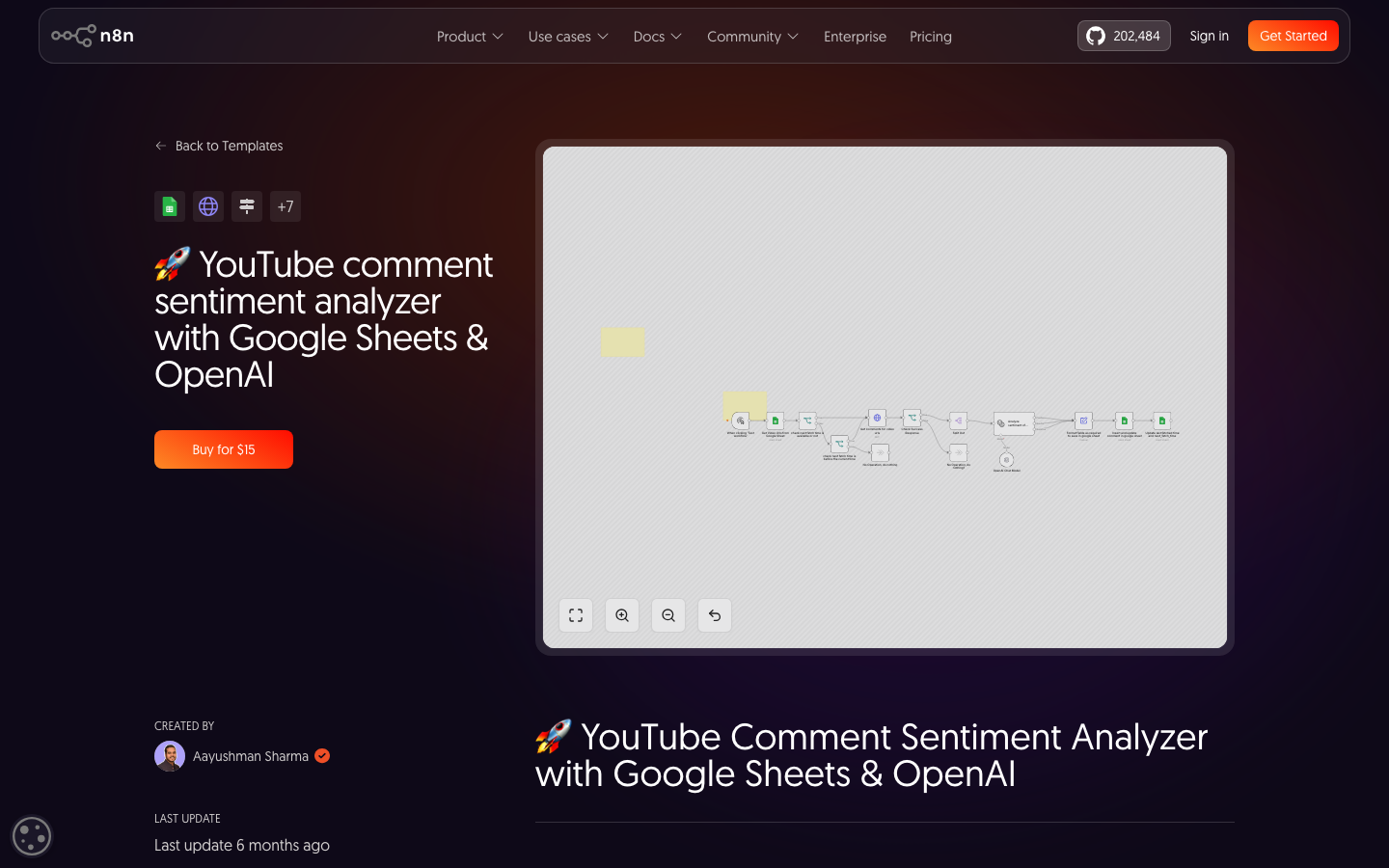Select the Insert/update comment Google Sheet node
This screenshot has width=1389, height=868.
coord(1124,421)
